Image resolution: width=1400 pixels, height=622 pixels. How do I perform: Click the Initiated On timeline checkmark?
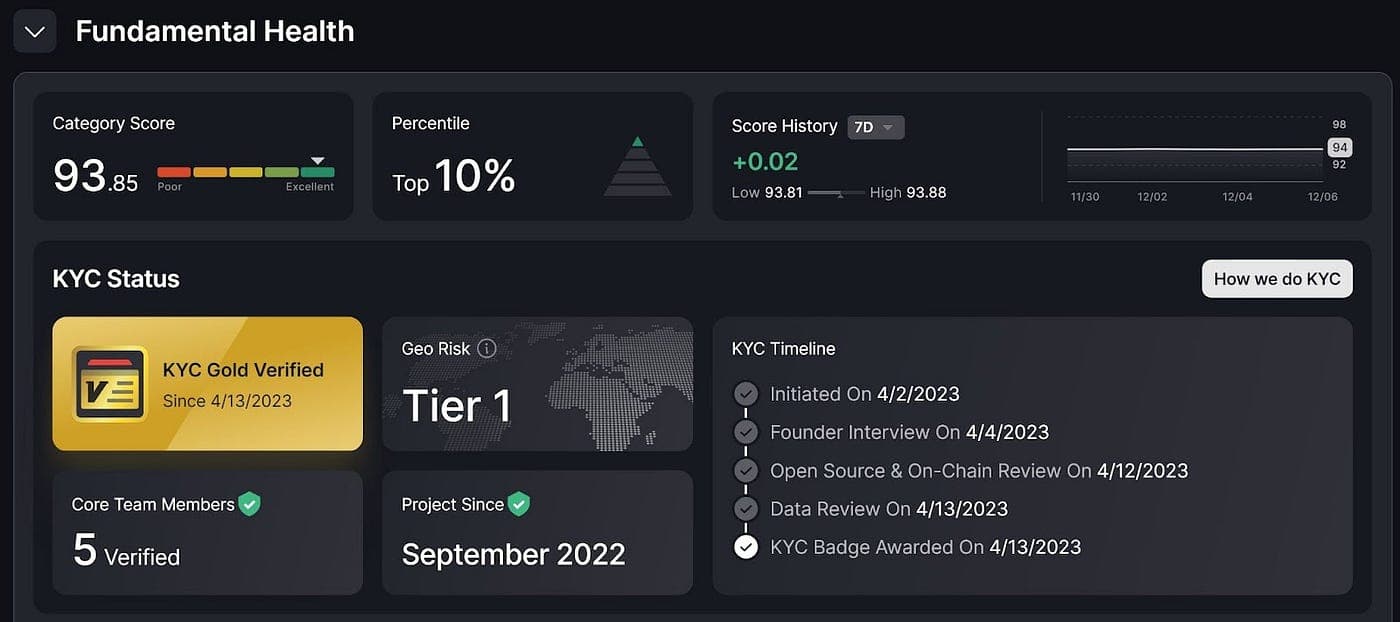pos(746,394)
